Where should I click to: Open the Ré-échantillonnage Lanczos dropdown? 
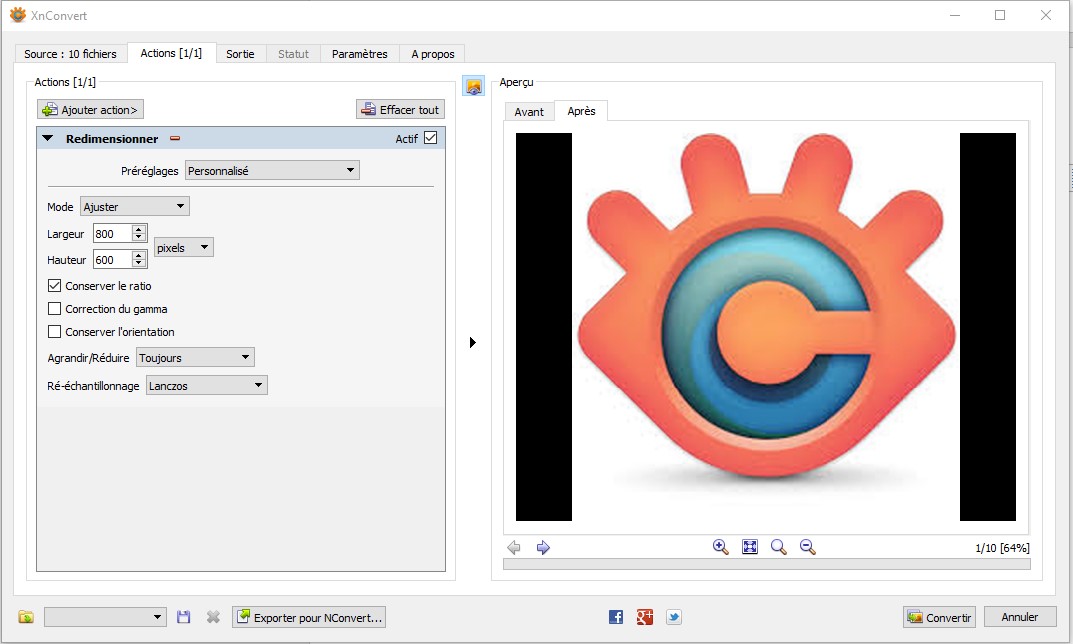click(206, 385)
